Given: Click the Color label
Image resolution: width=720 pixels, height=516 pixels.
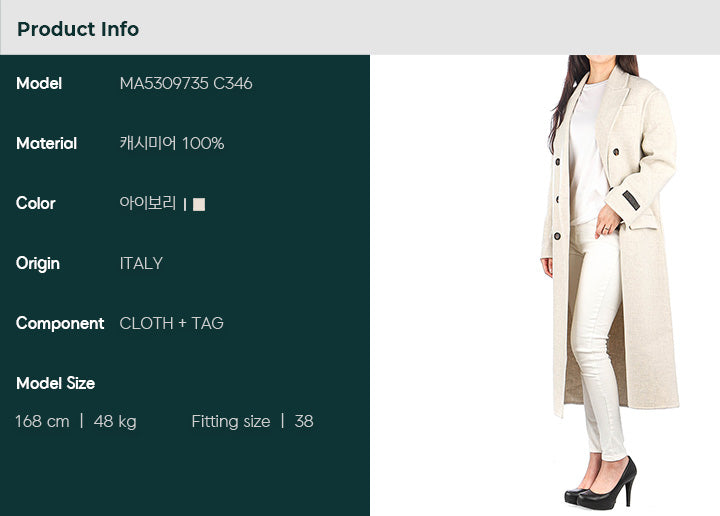Looking at the screenshot, I should pyautogui.click(x=36, y=203).
